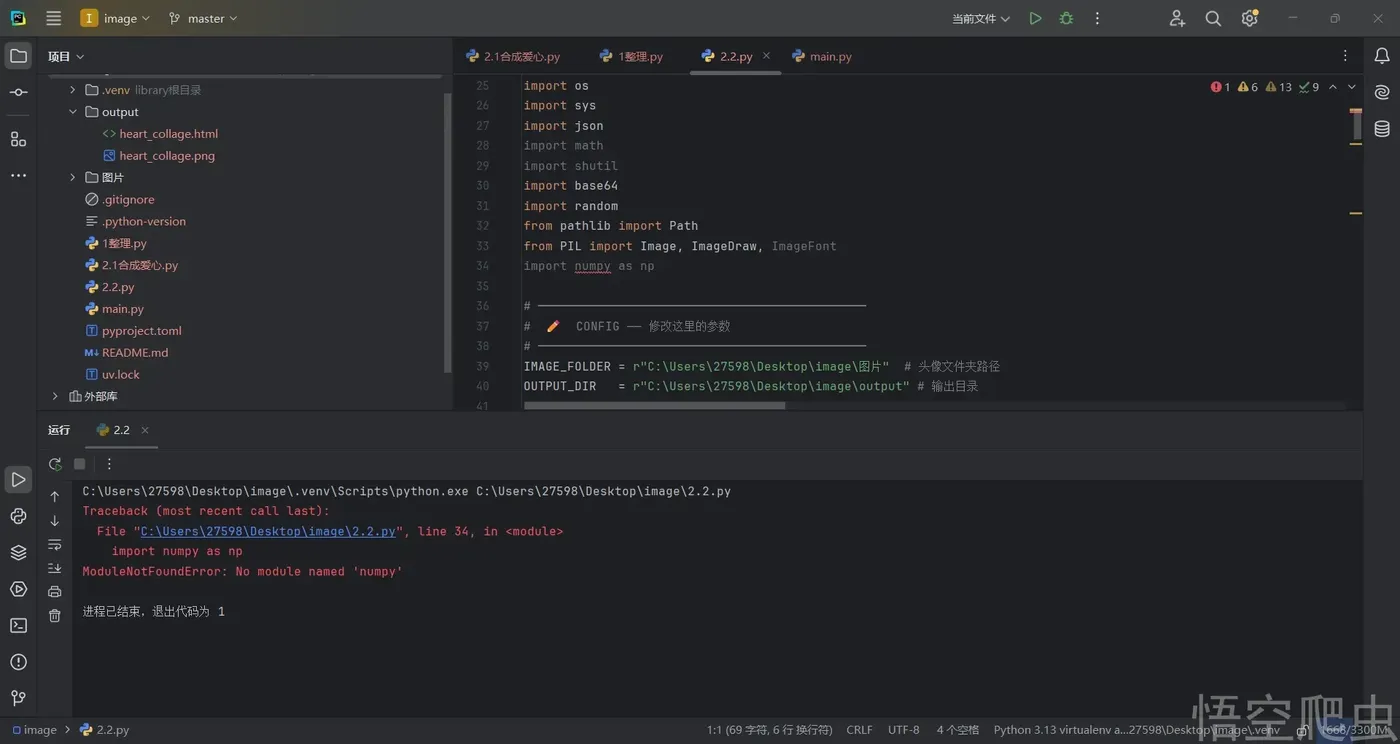Toggle soft-wrap in the Run console
Screen dimensions: 1400x744
55,545
